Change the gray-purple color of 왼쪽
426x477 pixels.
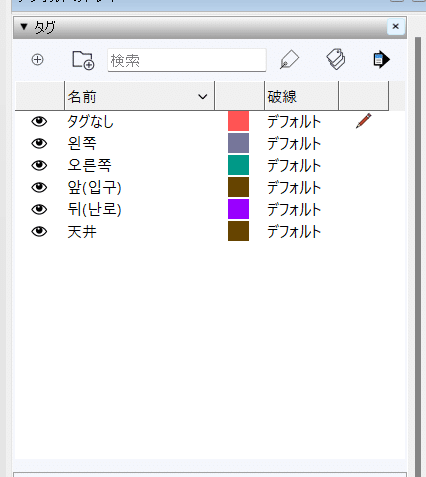tap(238, 143)
